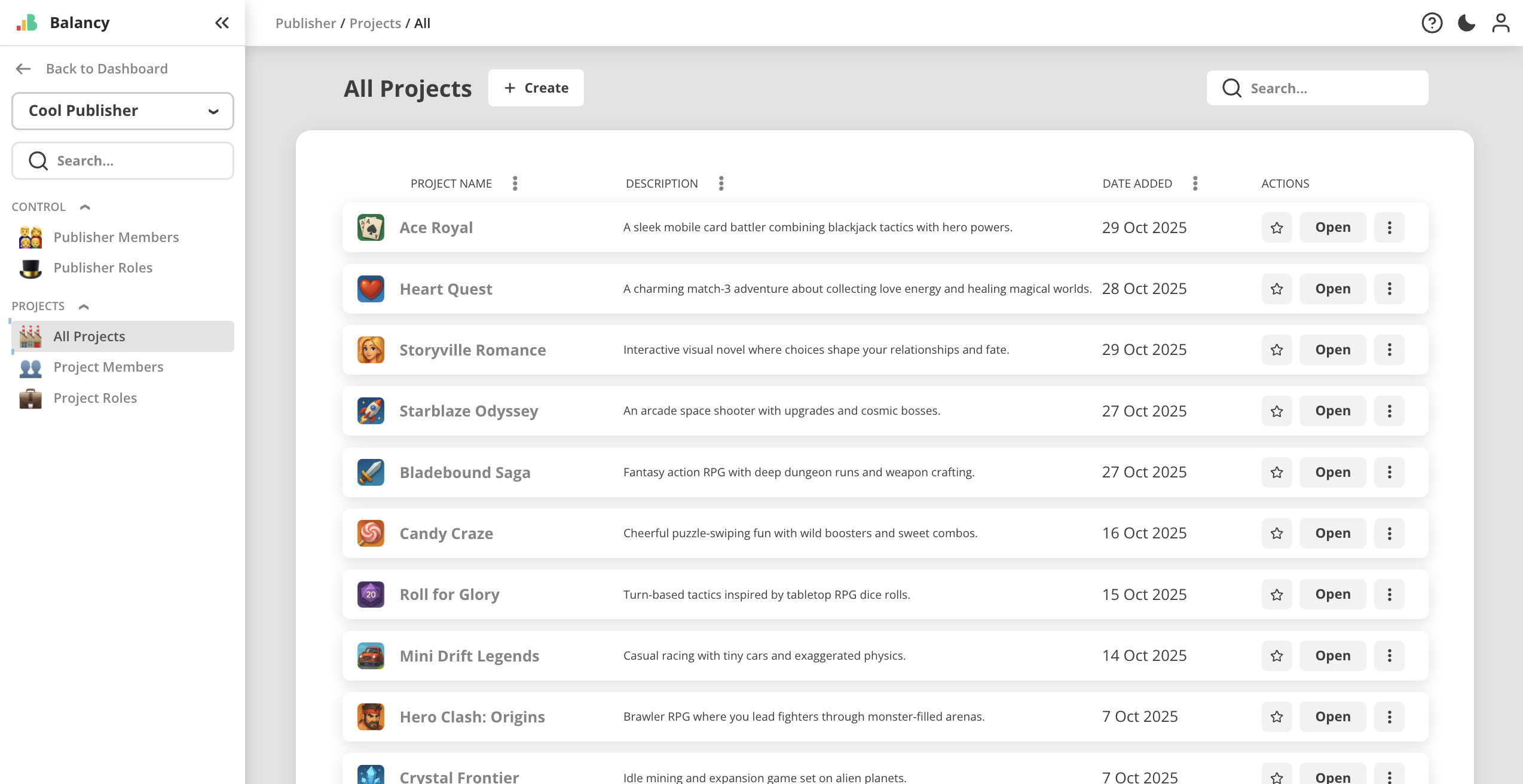Open the Bladebound Saga project
Screen dimensions: 1523x784
pyautogui.click(x=1332, y=472)
